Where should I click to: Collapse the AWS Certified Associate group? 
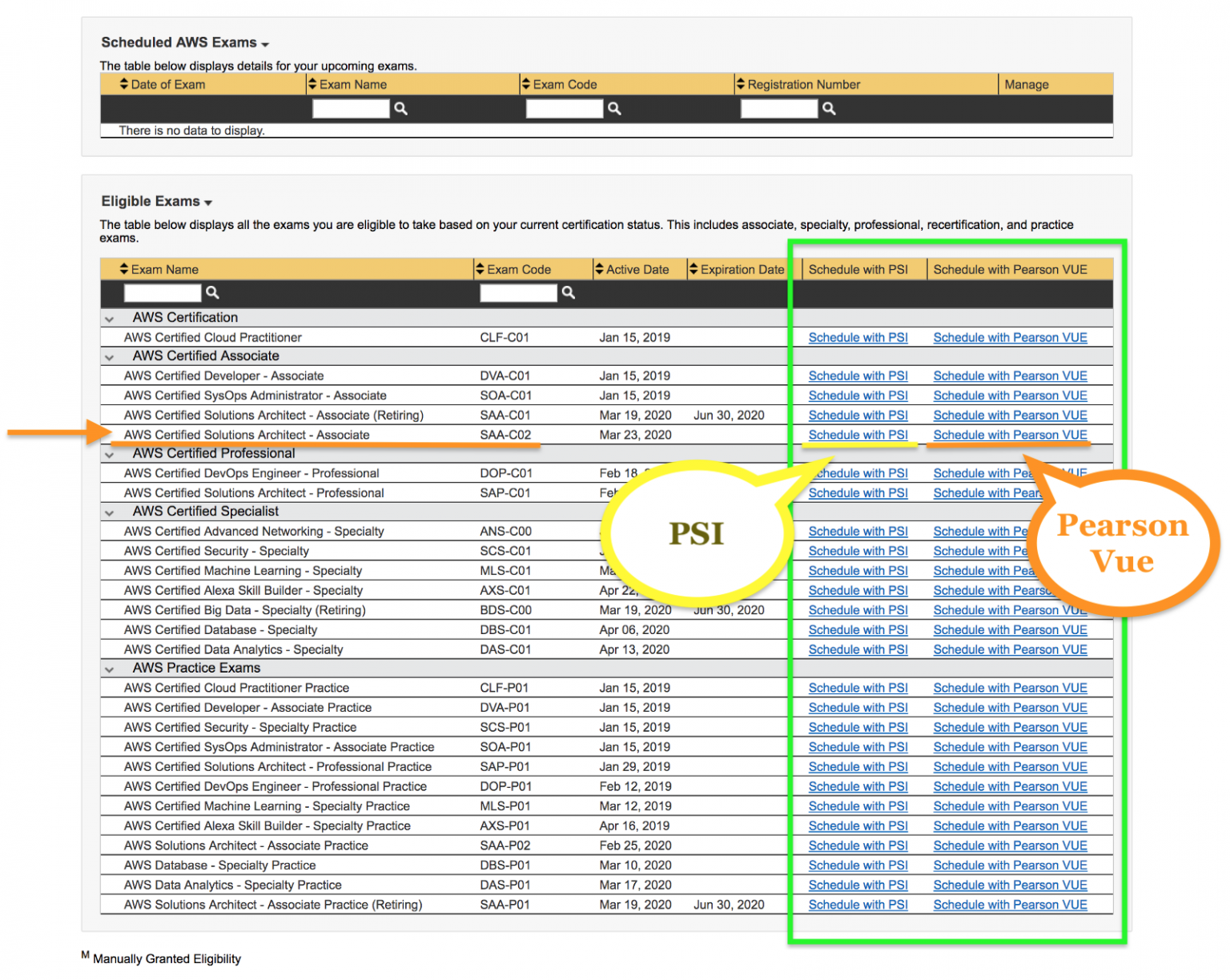tap(109, 357)
